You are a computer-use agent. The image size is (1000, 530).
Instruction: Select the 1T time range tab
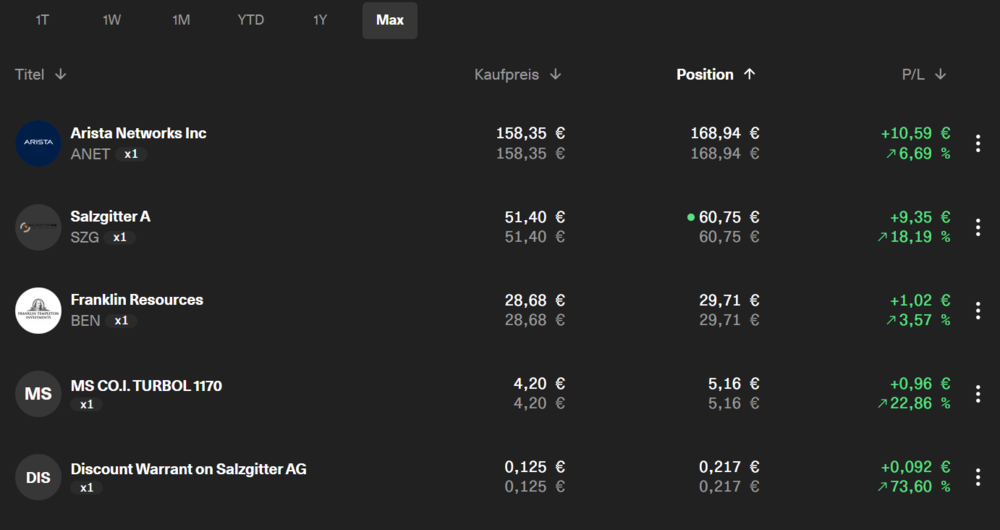[42, 20]
